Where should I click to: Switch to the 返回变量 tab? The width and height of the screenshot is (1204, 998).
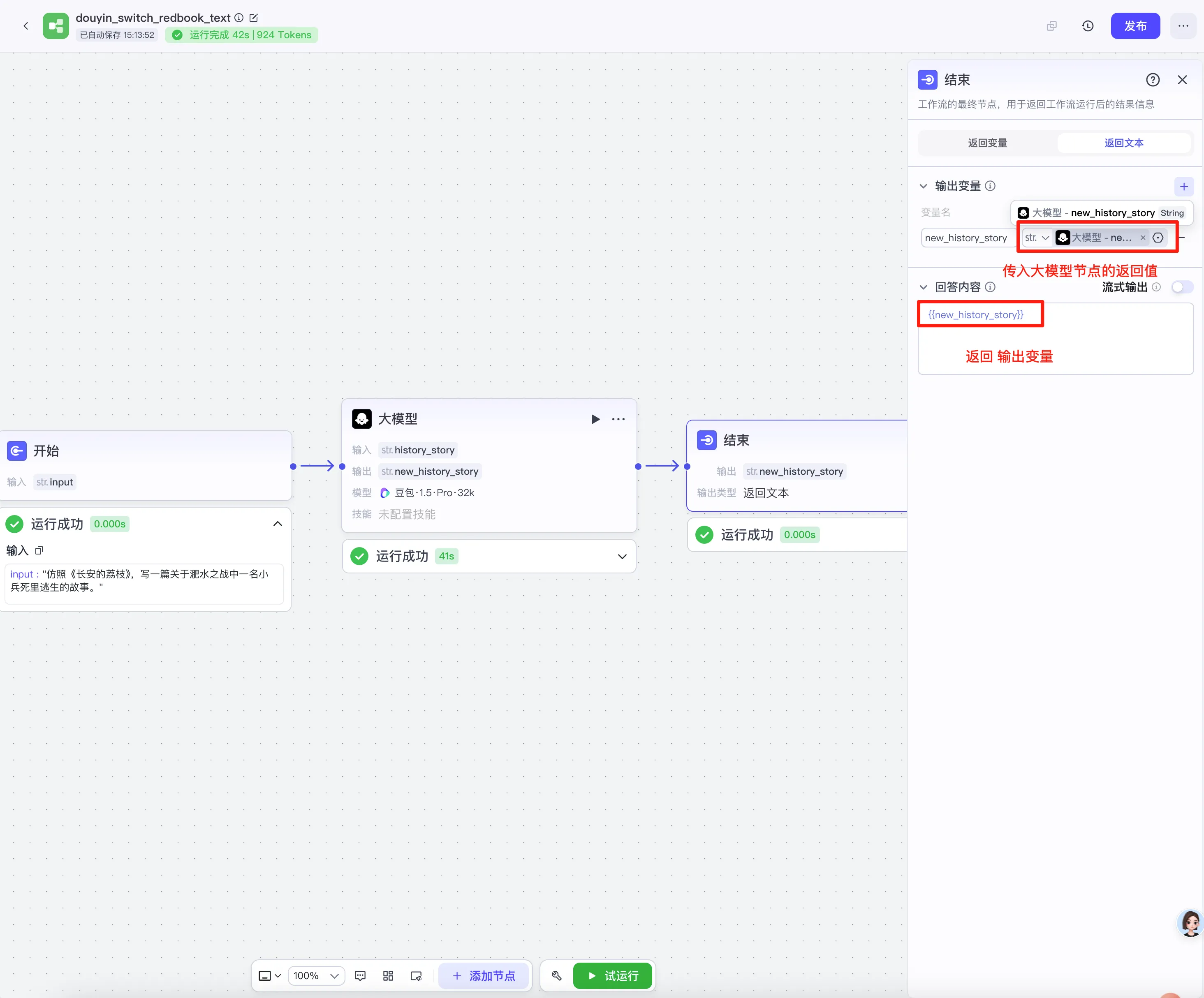987,143
